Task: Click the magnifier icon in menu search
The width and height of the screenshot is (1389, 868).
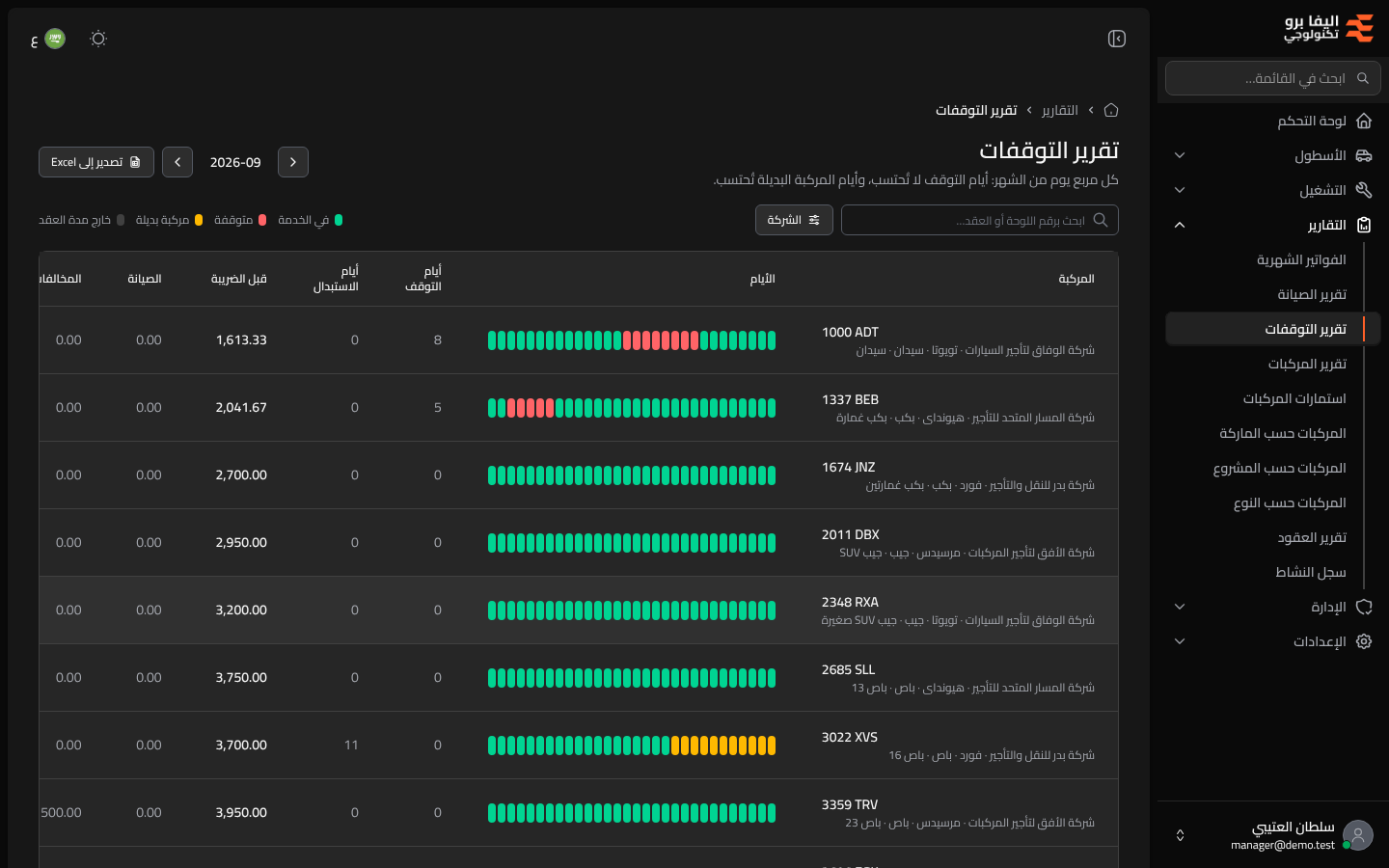Action: coord(1363,78)
